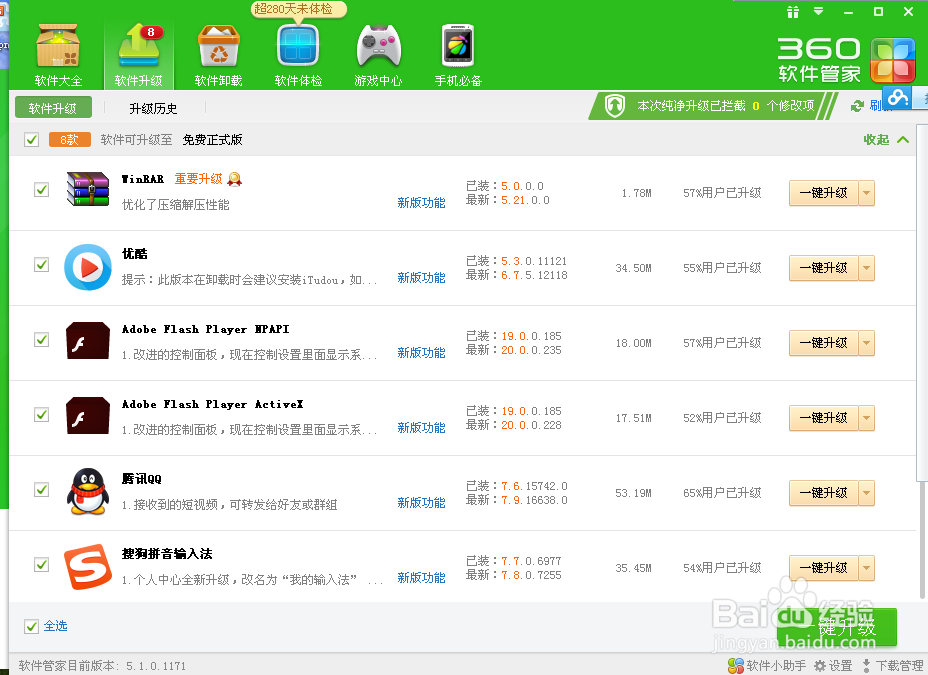This screenshot has width=928, height=675.
Task: Open 新版功能 link for 优酷
Action: point(421,277)
